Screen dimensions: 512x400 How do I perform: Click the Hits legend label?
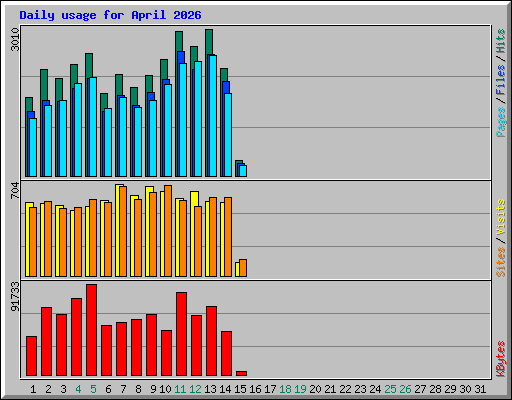pyautogui.click(x=501, y=41)
